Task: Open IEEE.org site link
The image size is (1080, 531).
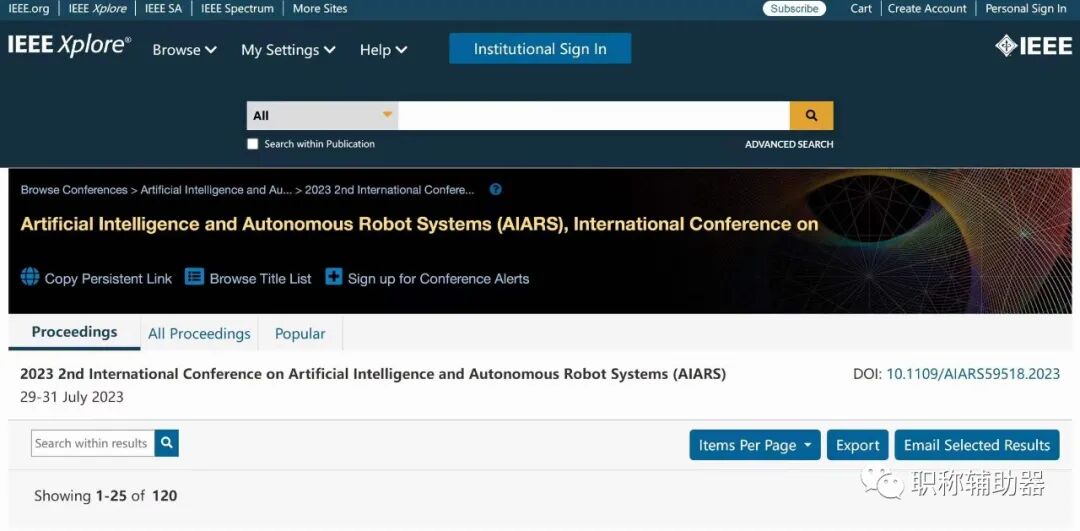Action: (28, 8)
